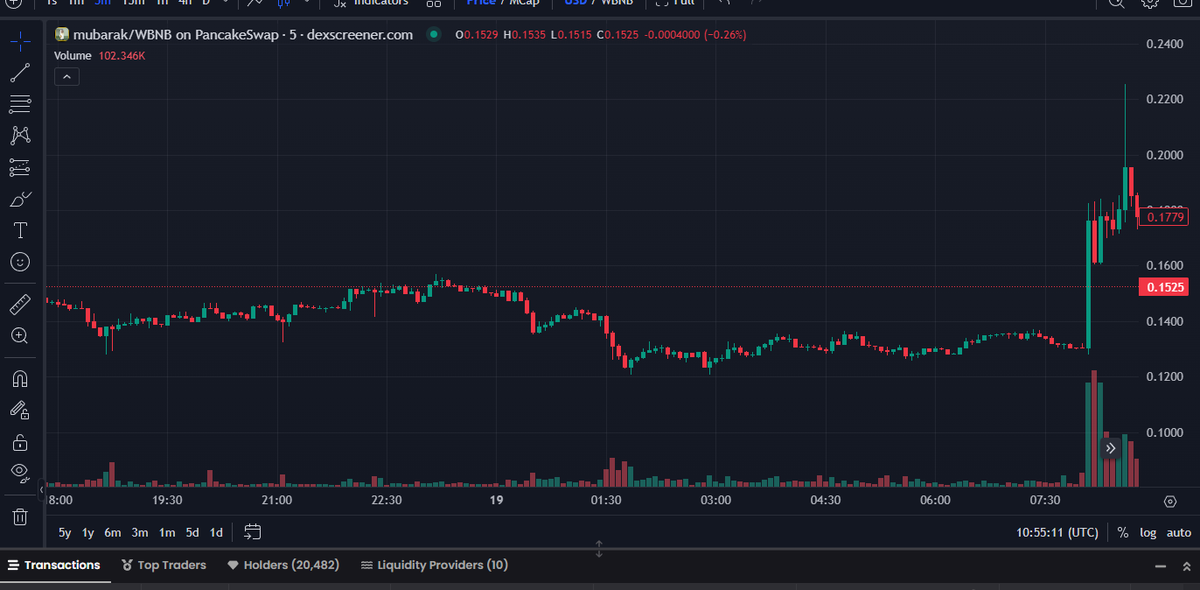This screenshot has height=590, width=1200.
Task: Hide all drawings with the eye icon
Action: point(20,473)
